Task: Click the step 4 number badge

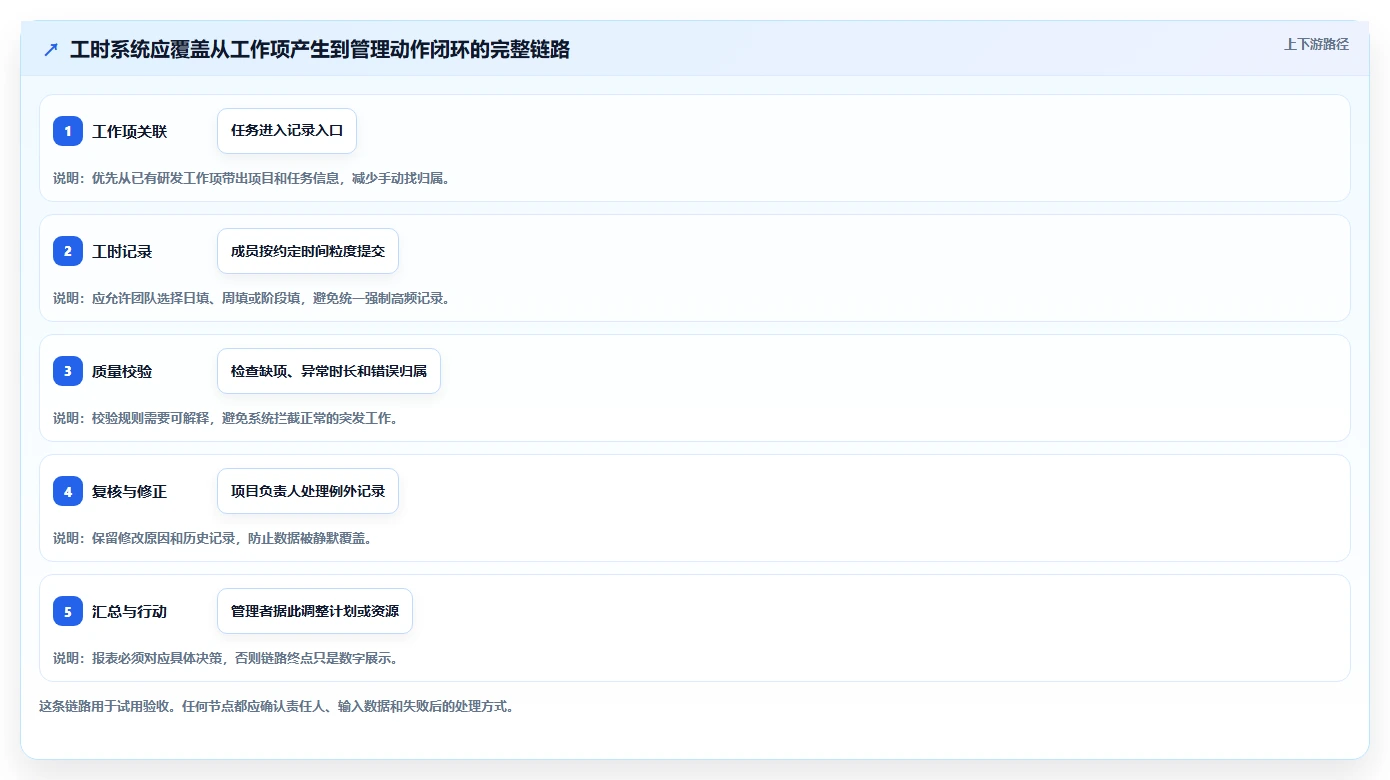Action: pyautogui.click(x=68, y=491)
